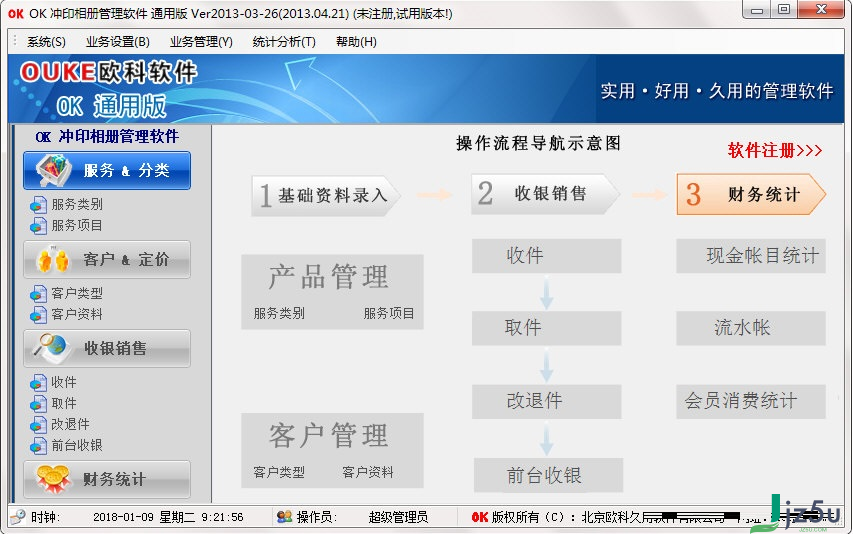
Task: Expand the 收银销售 sidebar section
Action: (107, 348)
